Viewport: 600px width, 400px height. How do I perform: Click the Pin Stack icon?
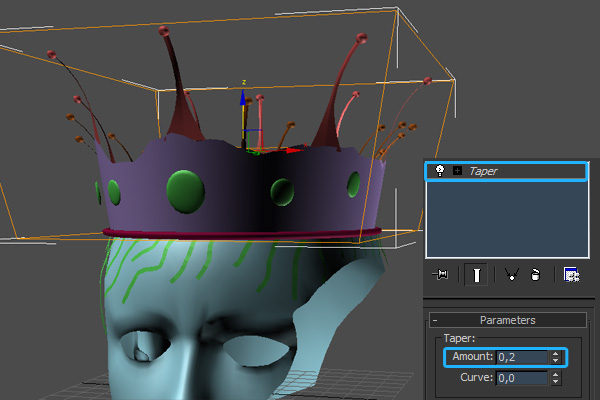[x=439, y=274]
